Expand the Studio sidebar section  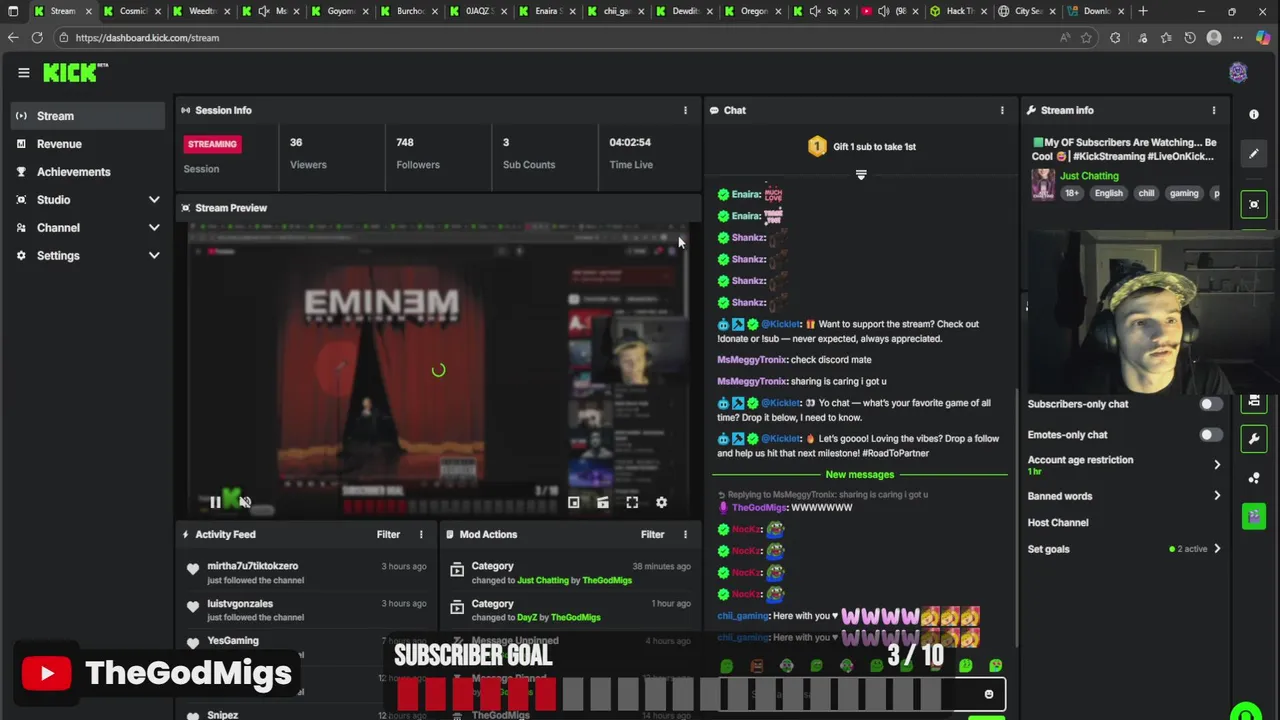coord(88,200)
